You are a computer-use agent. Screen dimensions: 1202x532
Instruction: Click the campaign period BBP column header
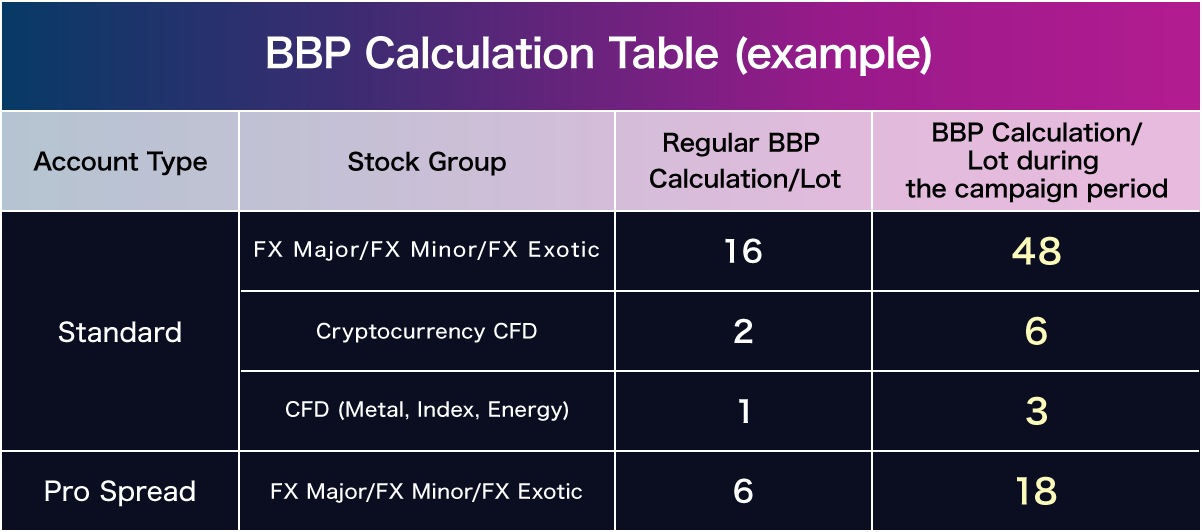click(x=1036, y=161)
